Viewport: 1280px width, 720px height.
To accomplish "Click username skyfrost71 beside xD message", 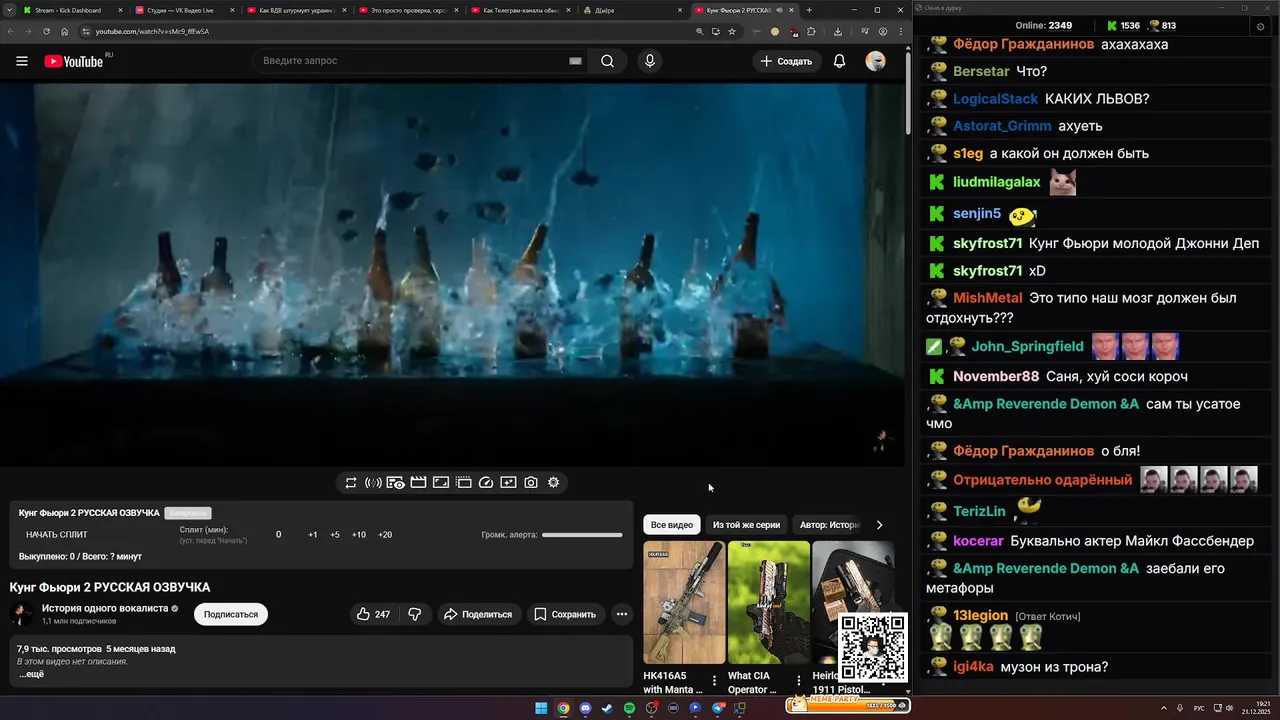I will point(988,271).
